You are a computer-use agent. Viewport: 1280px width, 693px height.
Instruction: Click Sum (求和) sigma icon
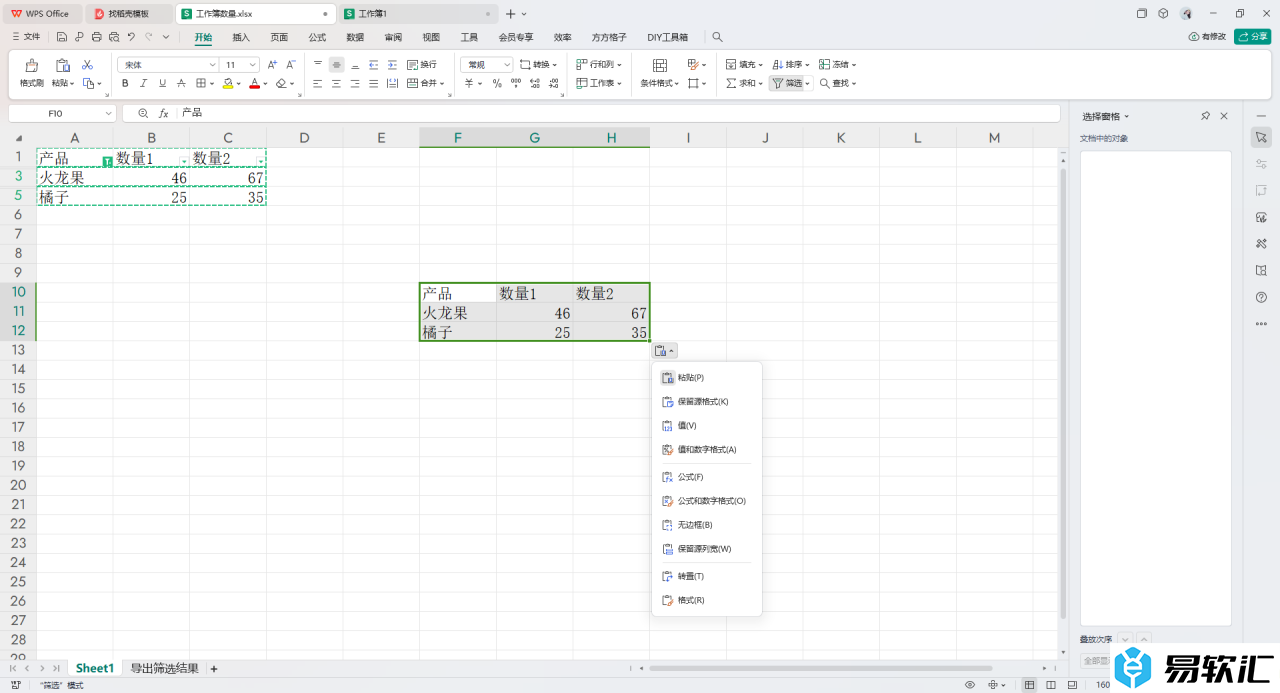click(x=731, y=84)
